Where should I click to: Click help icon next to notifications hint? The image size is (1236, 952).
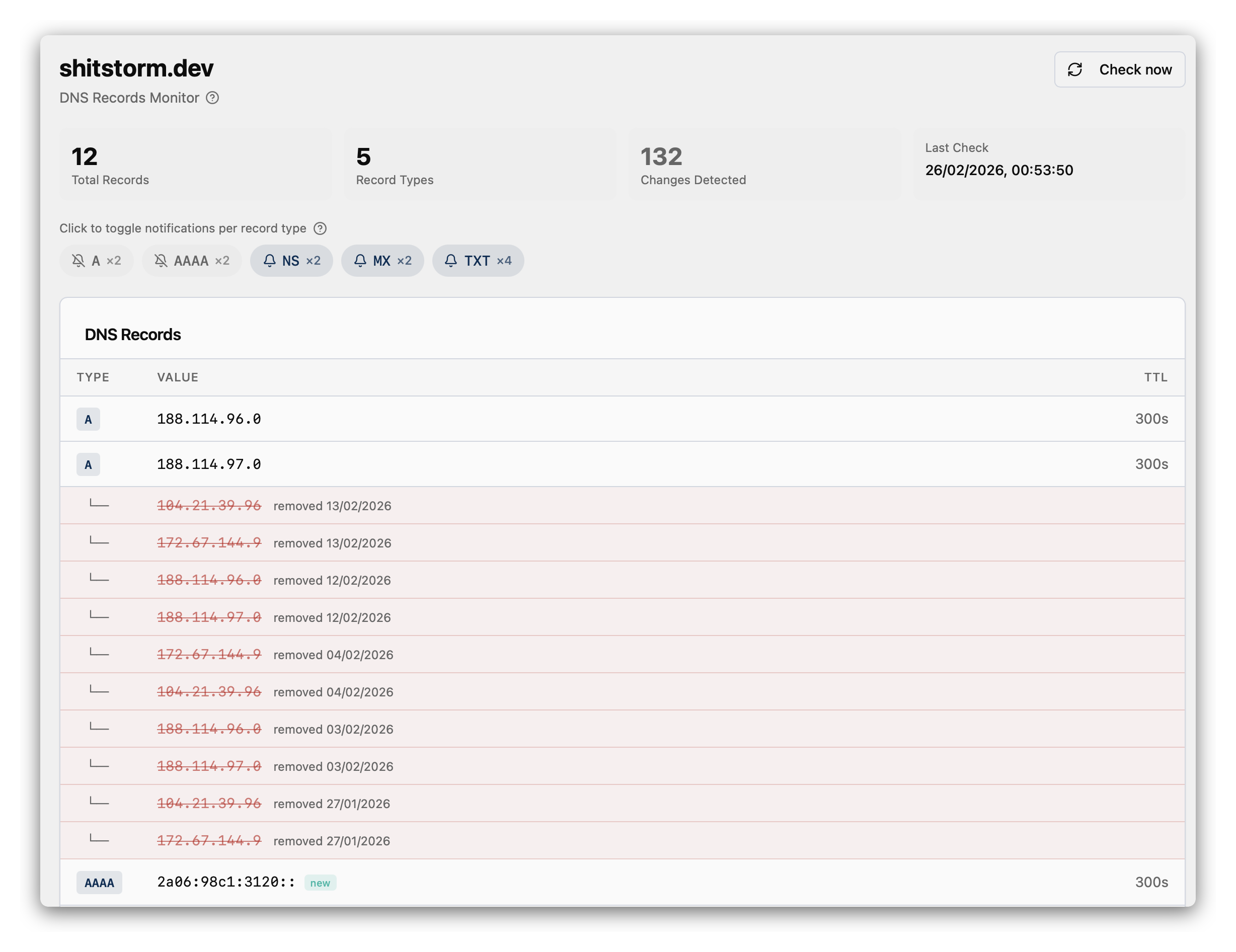click(320, 228)
